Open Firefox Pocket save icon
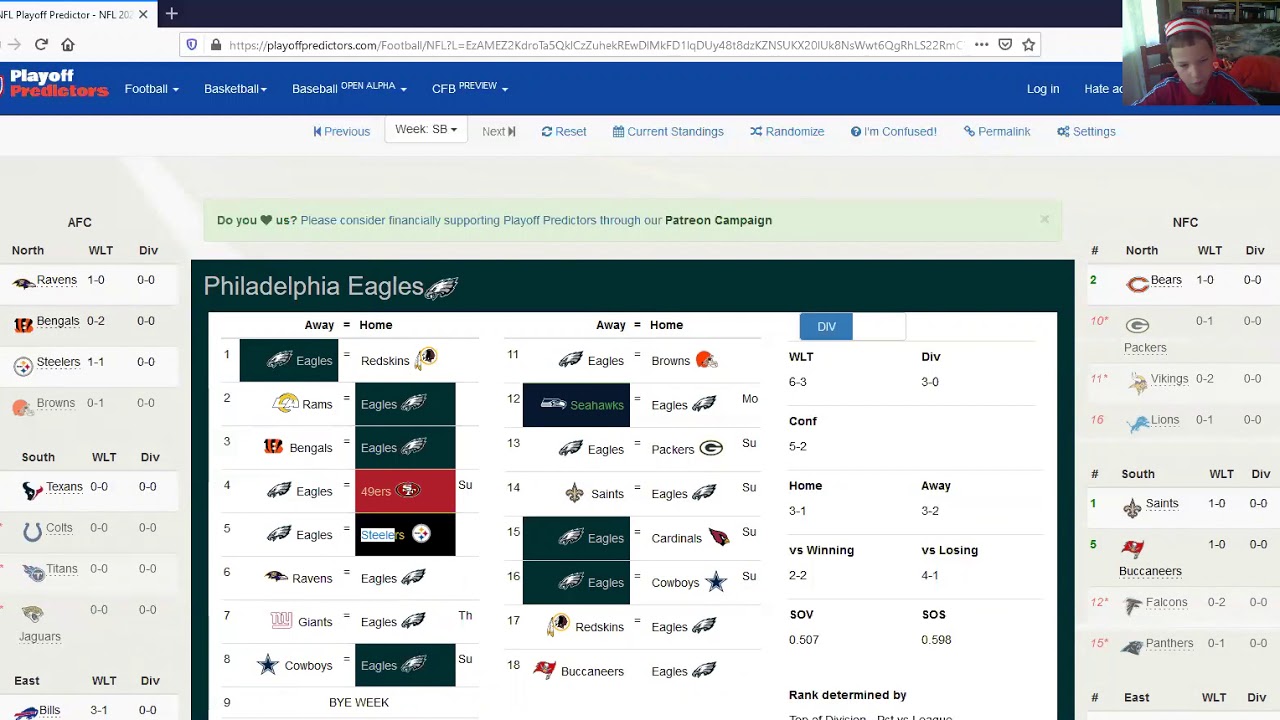This screenshot has height=720, width=1280. coord(1005,44)
